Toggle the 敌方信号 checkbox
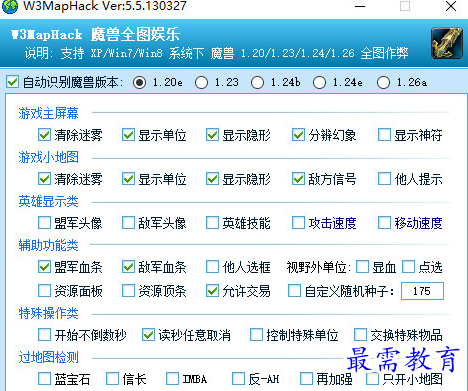468x391 pixels. 298,179
